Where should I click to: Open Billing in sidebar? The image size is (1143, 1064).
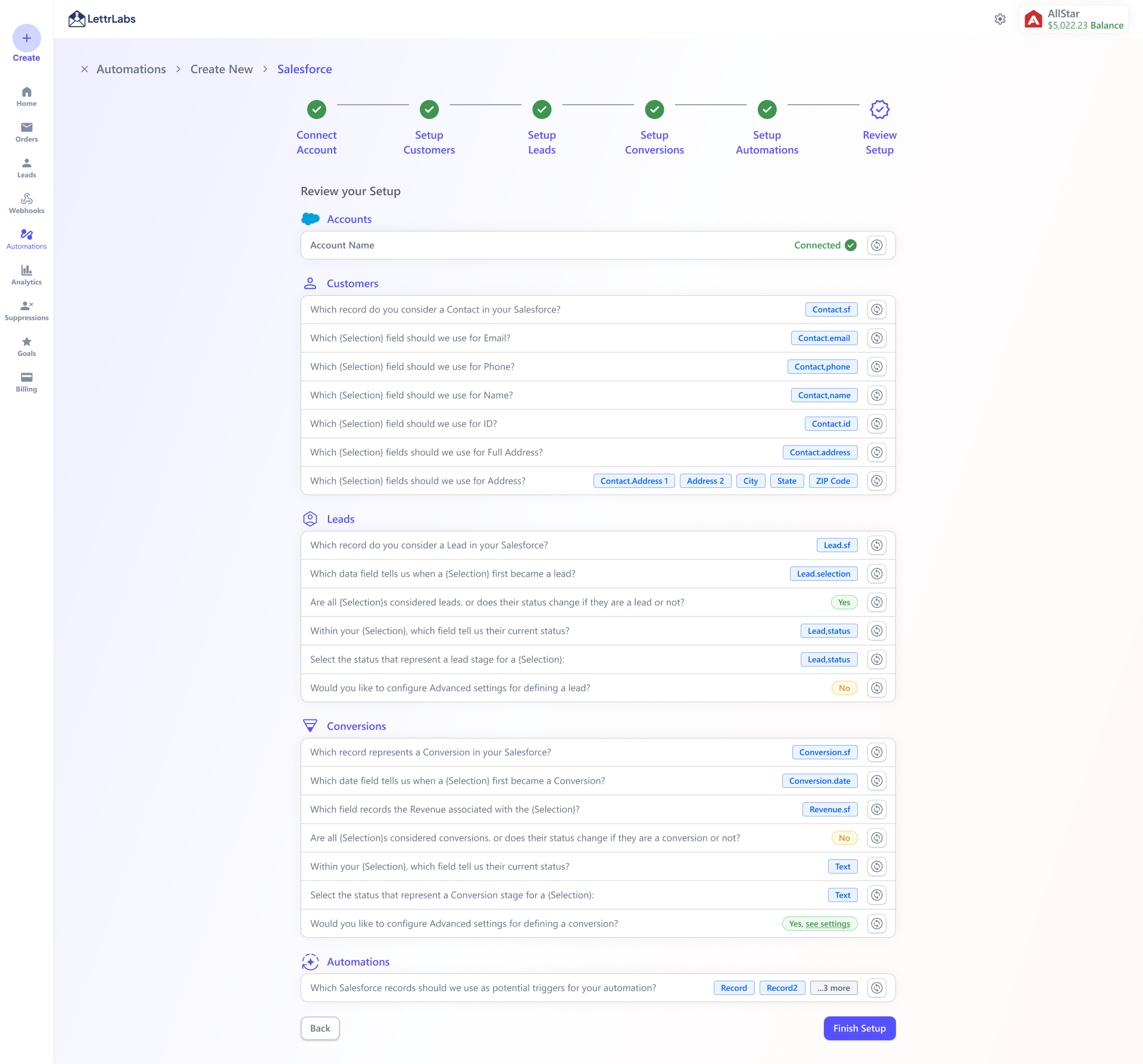[x=26, y=382]
